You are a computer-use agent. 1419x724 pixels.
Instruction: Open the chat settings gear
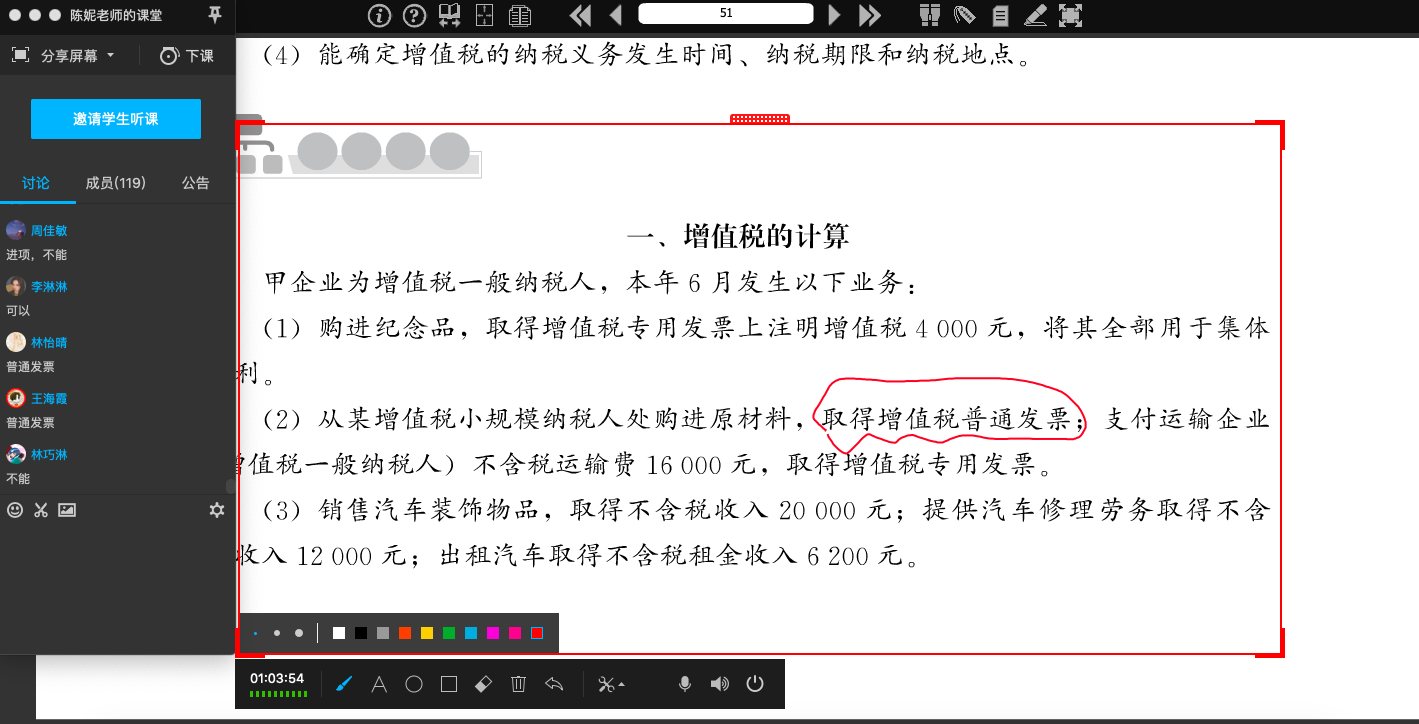point(216,510)
